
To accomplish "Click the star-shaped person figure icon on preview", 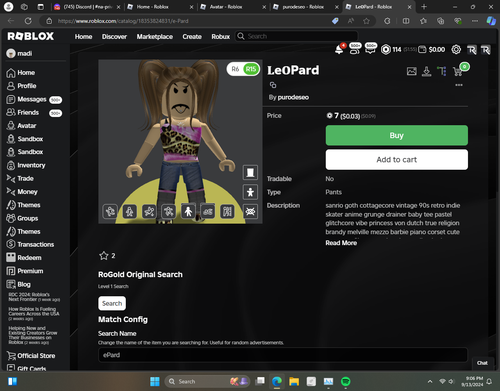I will [x=250, y=192].
